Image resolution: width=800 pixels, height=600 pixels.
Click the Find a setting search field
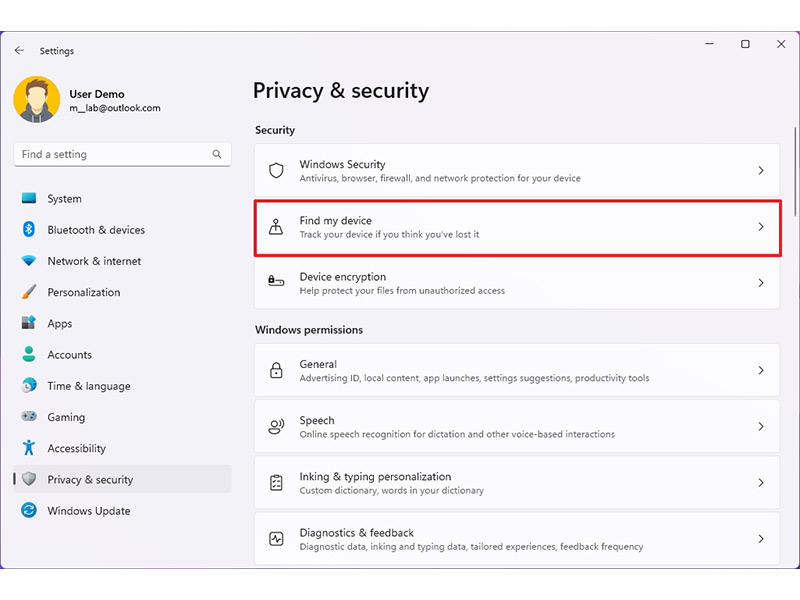point(122,154)
